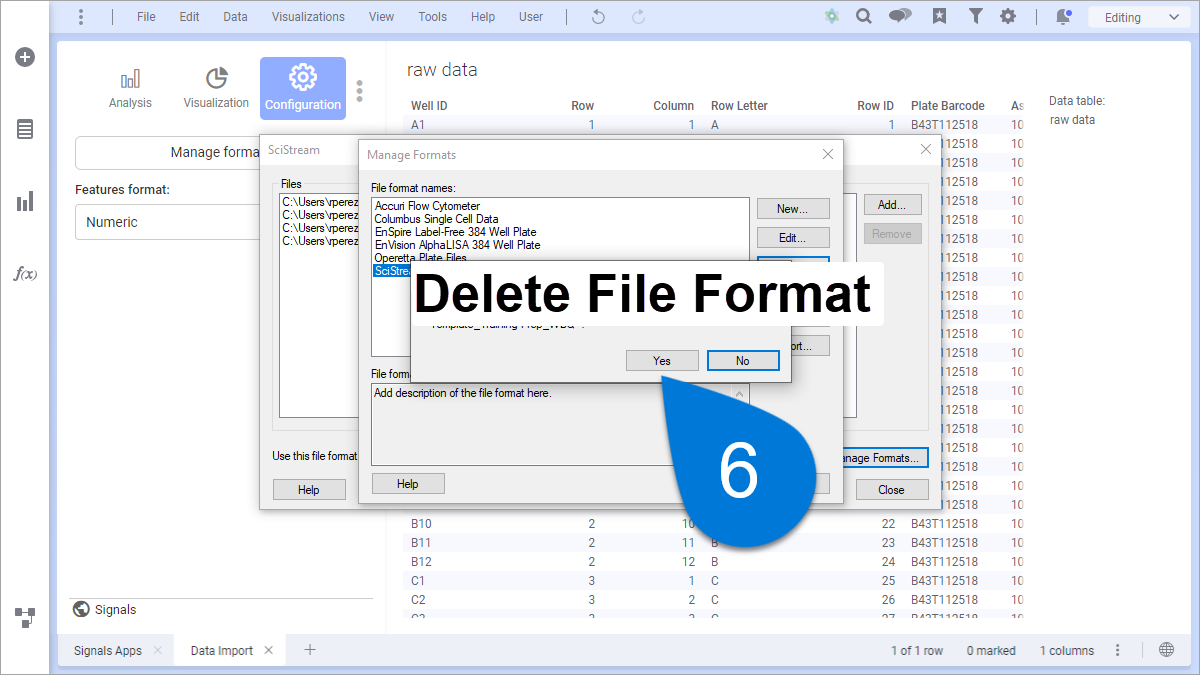Screen dimensions: 1200x675
Task: Click Help button in Manage Formats dialog
Action: point(408,484)
